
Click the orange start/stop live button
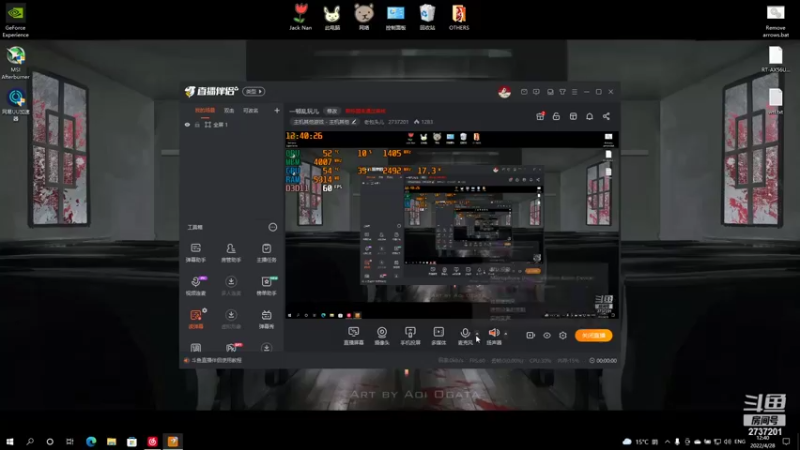[593, 335]
